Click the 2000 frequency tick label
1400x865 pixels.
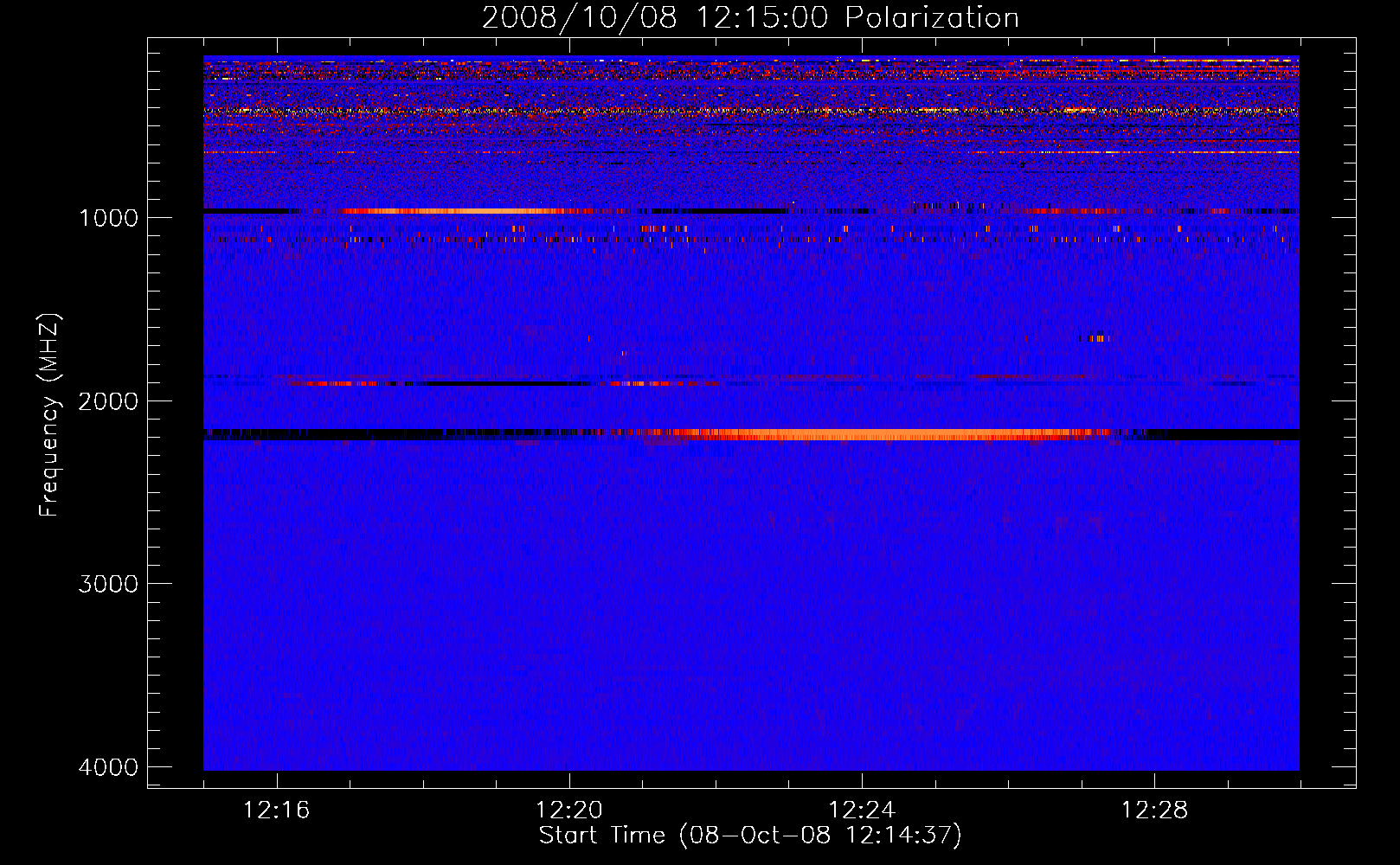point(108,401)
